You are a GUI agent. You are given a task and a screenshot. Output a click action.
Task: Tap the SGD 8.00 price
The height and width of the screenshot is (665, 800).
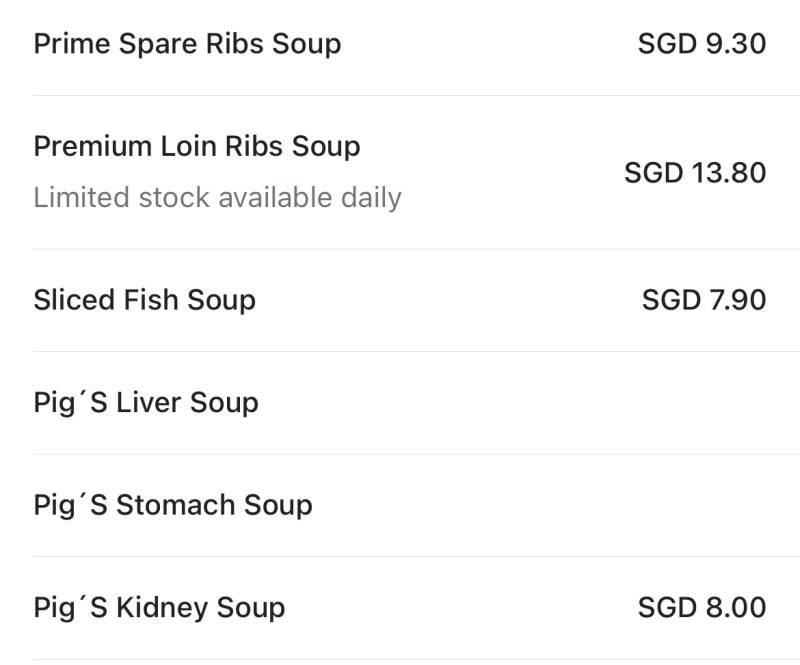(702, 607)
